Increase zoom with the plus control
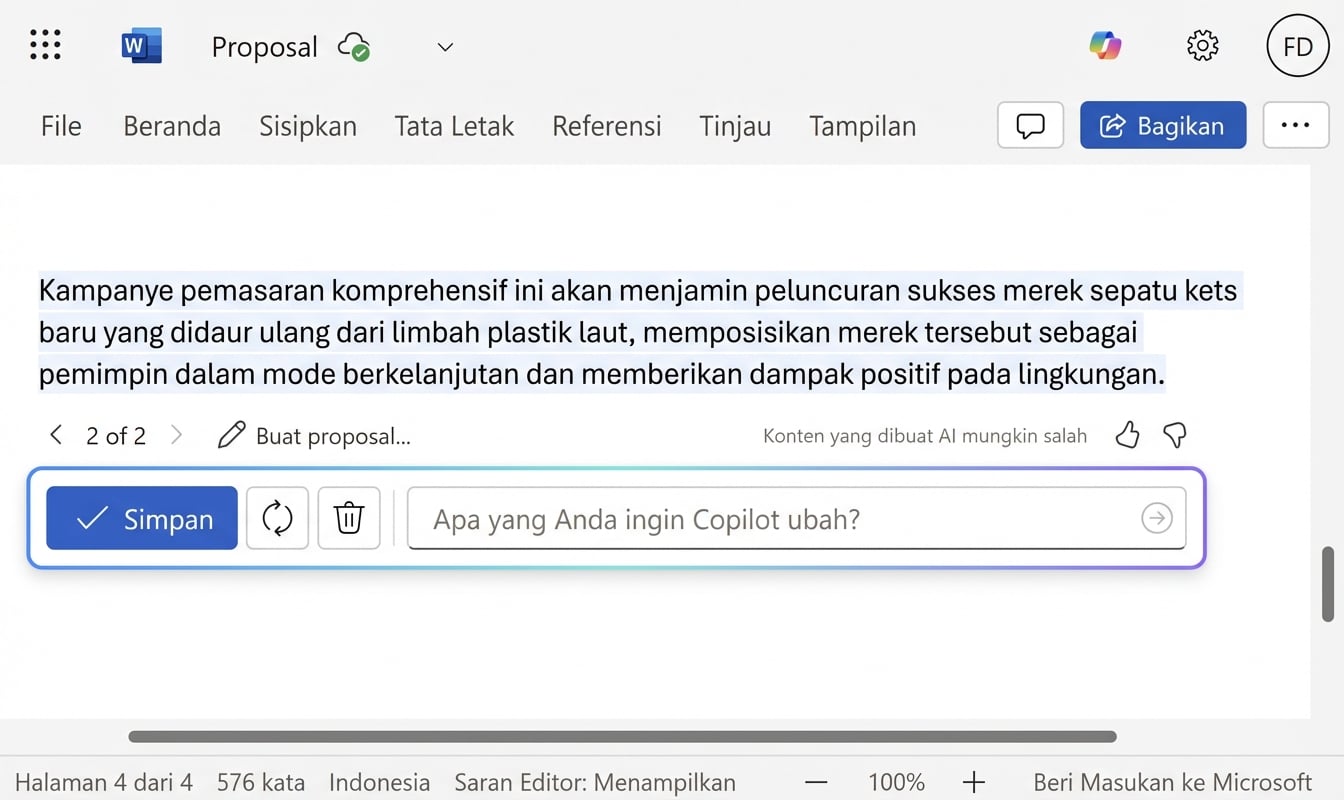Image resolution: width=1344 pixels, height=800 pixels. [x=973, y=782]
